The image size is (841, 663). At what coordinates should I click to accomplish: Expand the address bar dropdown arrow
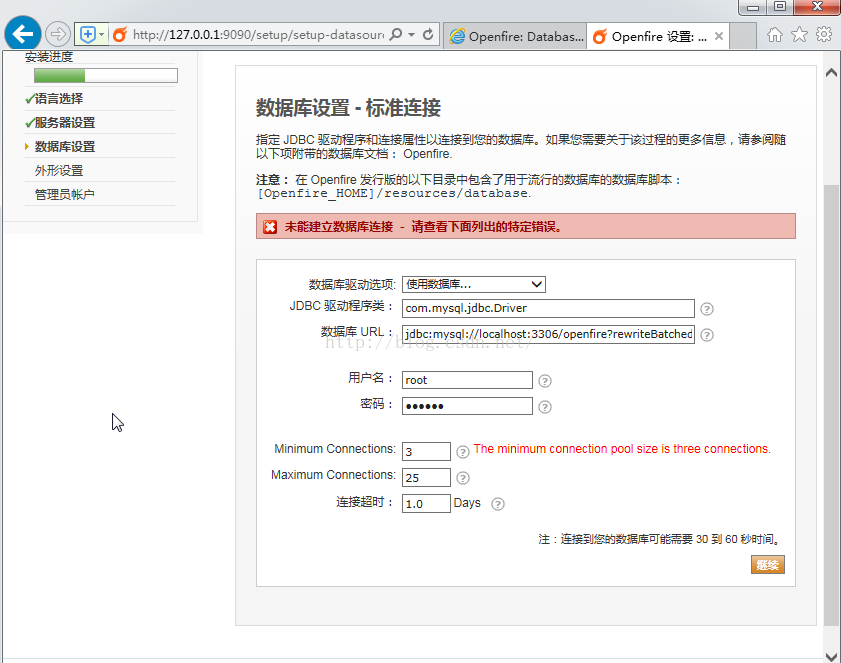pos(411,34)
